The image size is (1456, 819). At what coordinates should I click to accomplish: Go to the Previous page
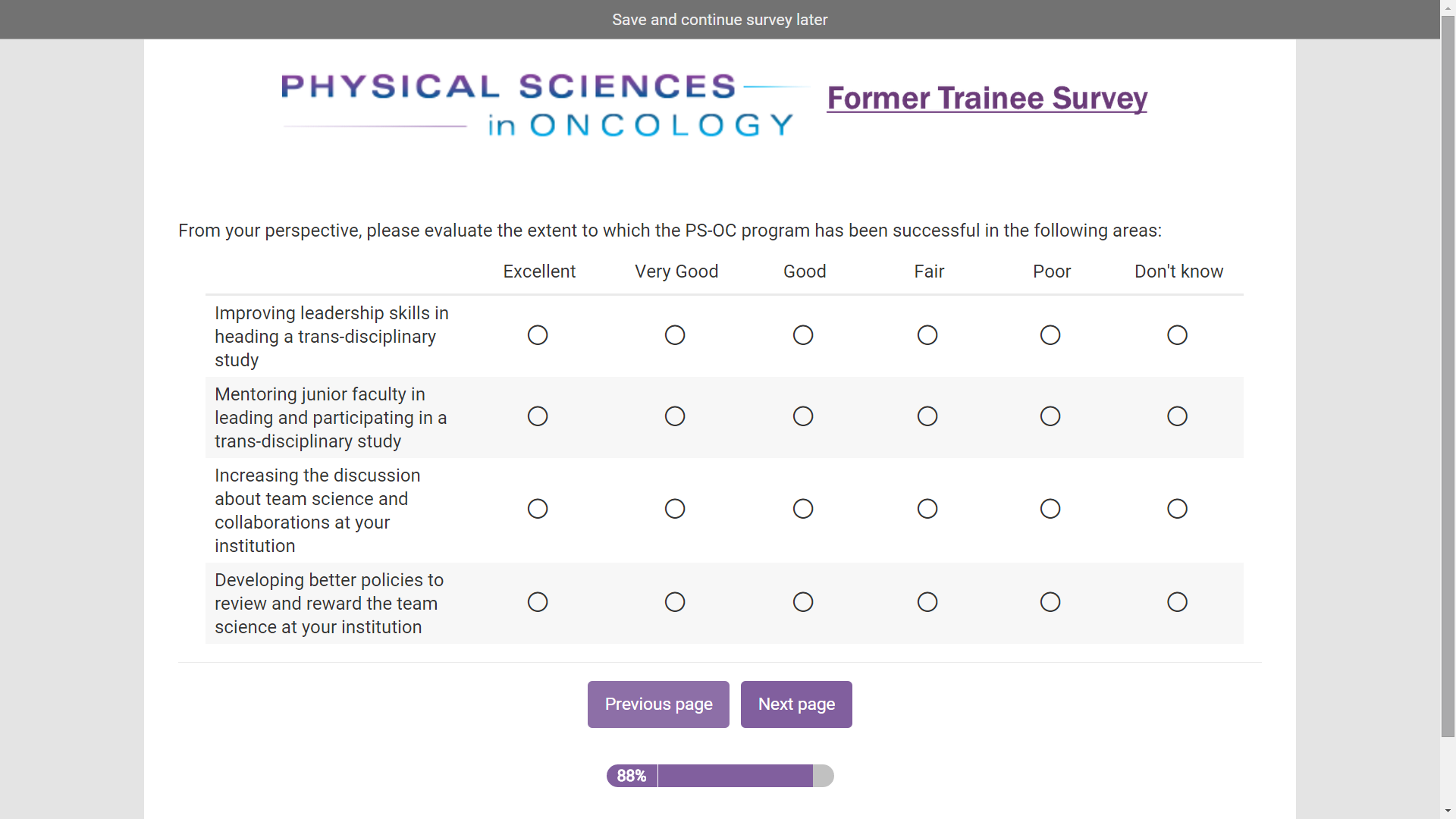click(658, 704)
